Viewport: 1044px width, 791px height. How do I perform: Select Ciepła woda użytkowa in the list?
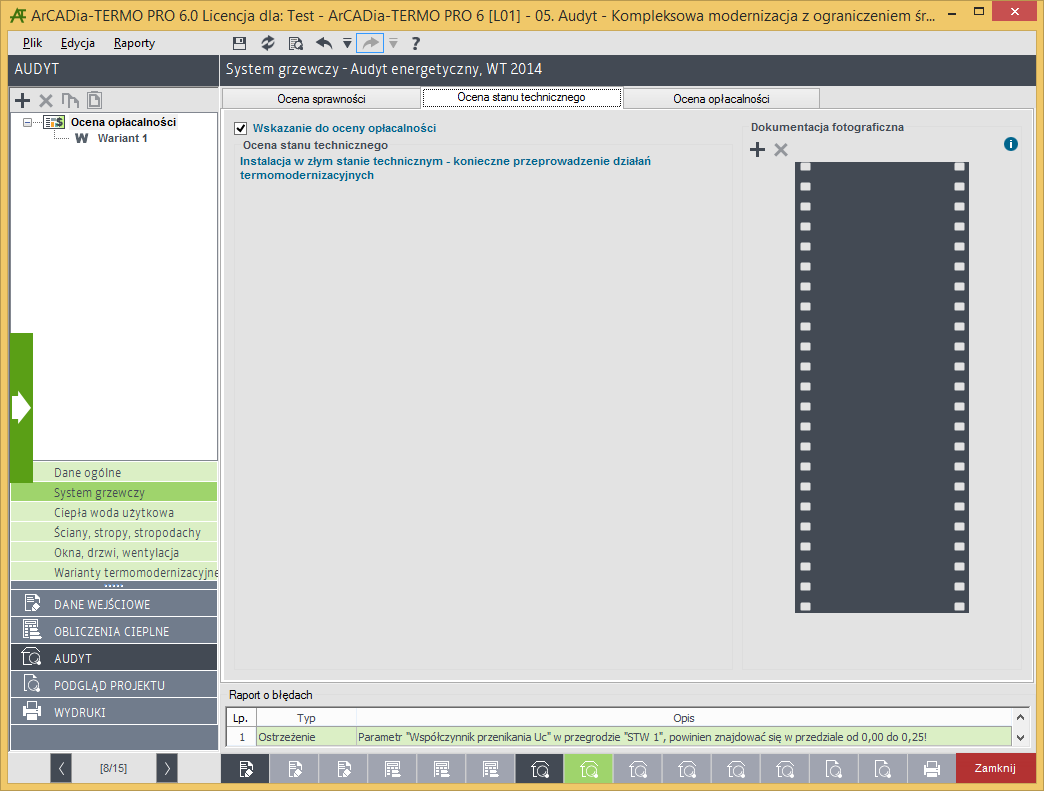114,512
